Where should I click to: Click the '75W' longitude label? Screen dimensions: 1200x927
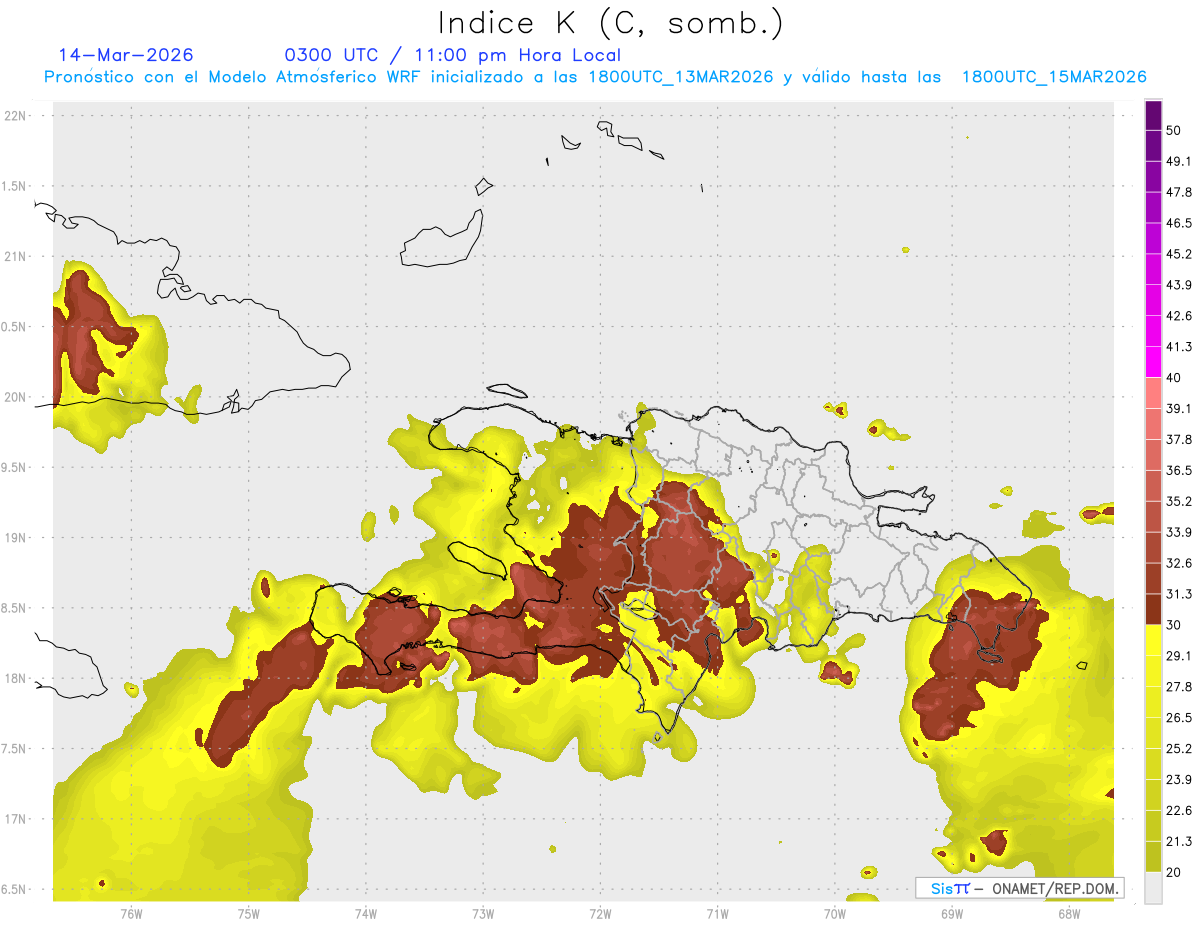coord(249,914)
